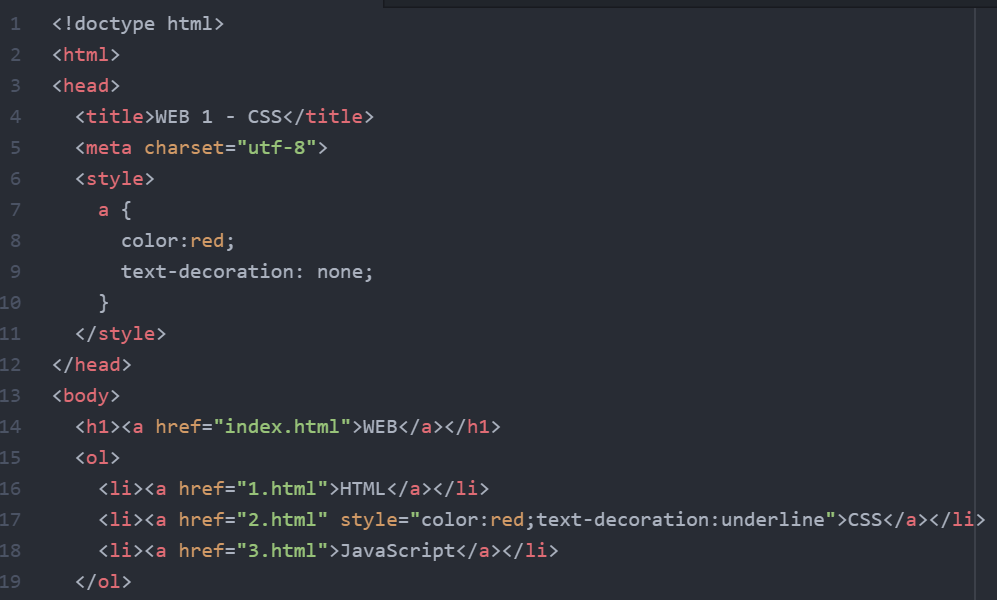Screen dimensions: 997x600
Task: Click the "color:red;" declaration on line 8
Action: click(178, 241)
